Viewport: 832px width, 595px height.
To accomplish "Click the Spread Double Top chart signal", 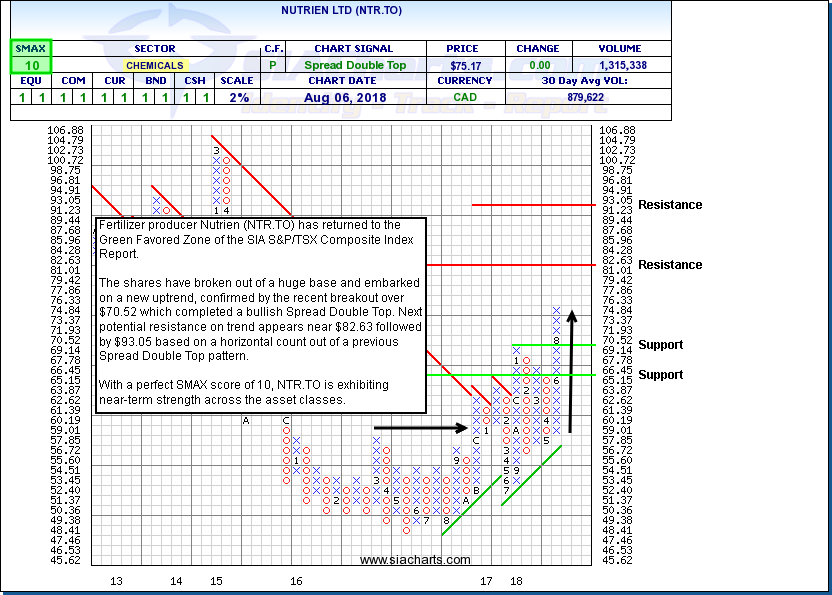I will tap(354, 65).
